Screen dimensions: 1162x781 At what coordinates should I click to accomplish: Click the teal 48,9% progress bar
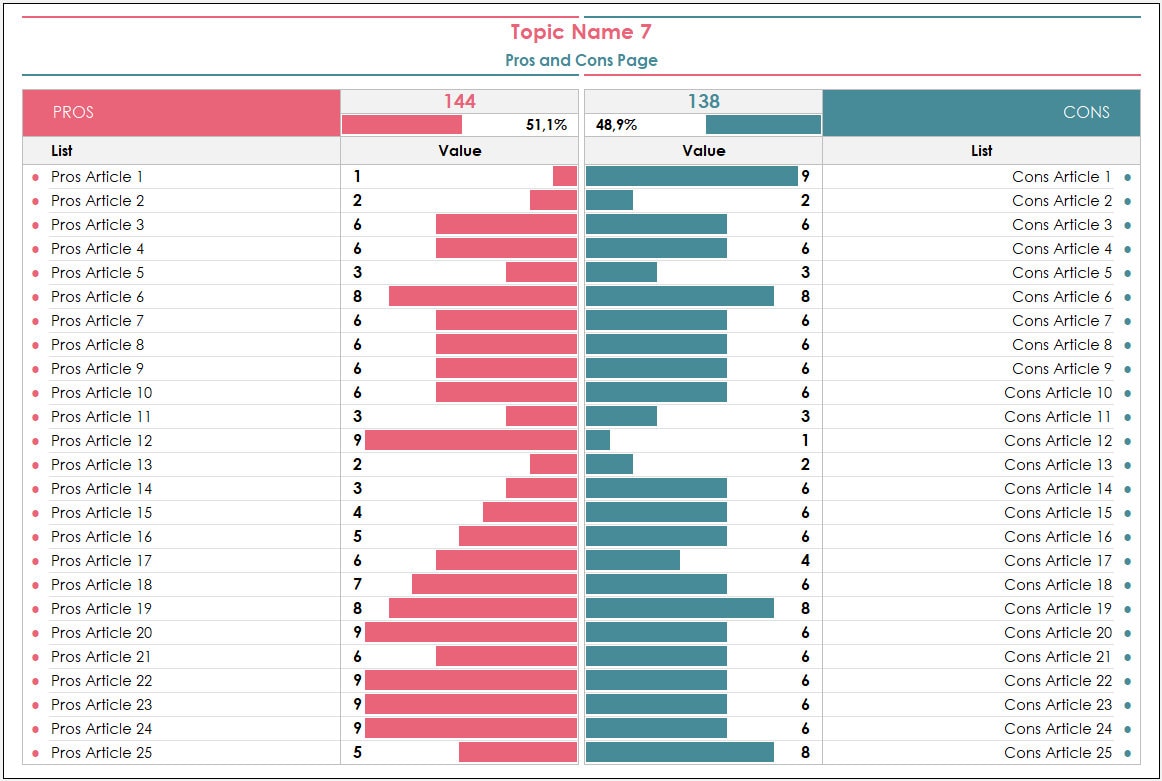[763, 124]
